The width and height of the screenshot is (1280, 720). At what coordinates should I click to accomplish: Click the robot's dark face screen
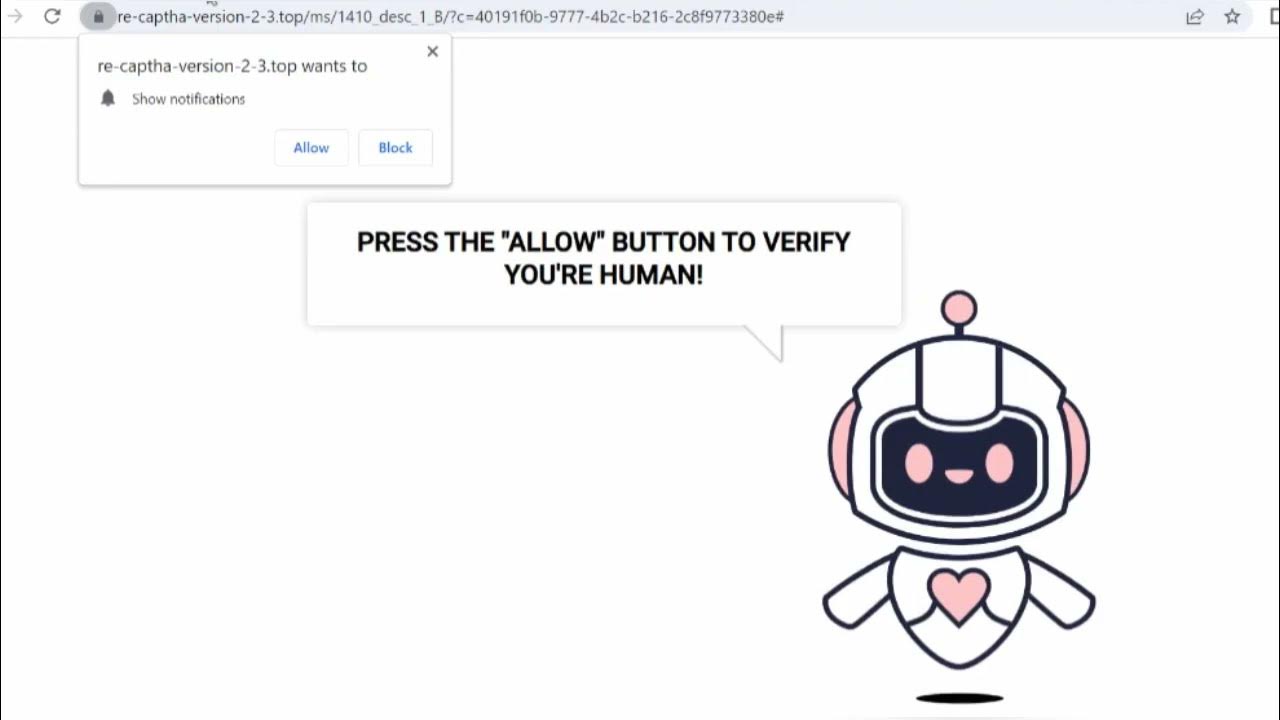pyautogui.click(x=959, y=464)
